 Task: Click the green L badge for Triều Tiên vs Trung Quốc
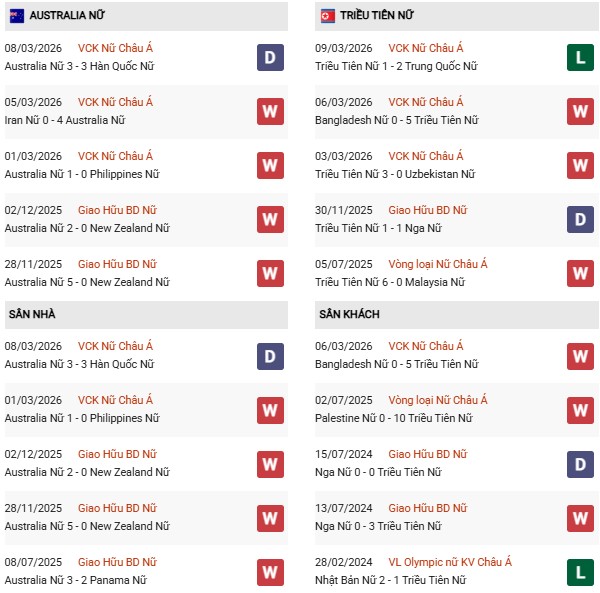pyautogui.click(x=579, y=57)
